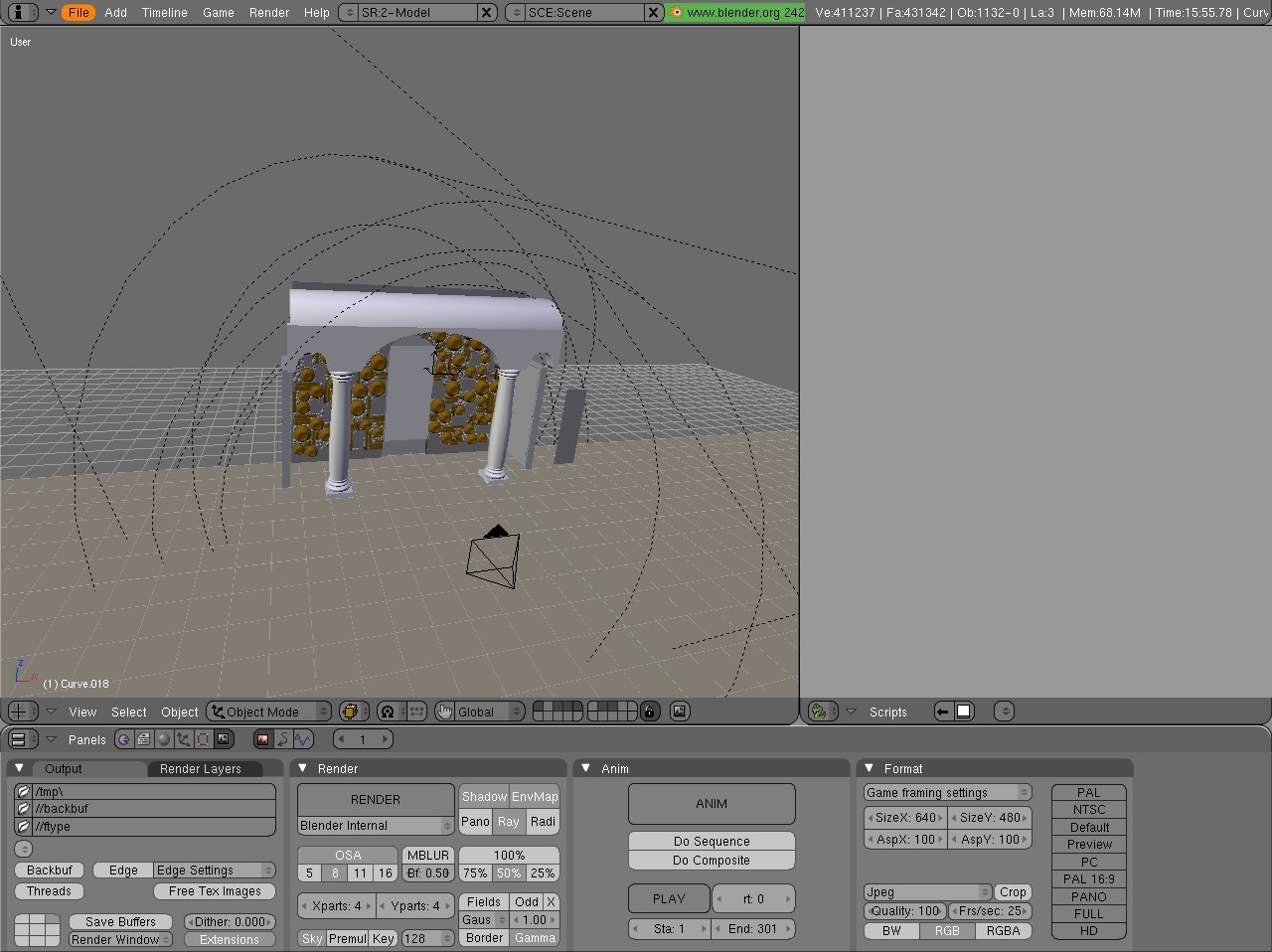The image size is (1272, 952).
Task: Click the render image icon in 3D header
Action: [x=680, y=712]
